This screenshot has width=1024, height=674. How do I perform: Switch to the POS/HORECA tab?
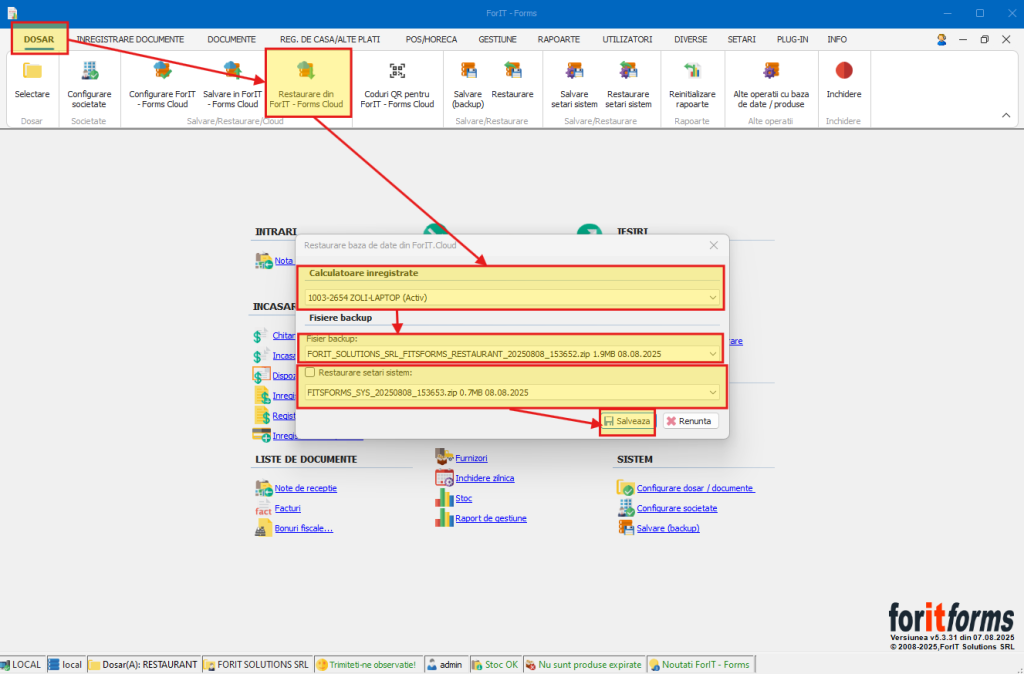(x=431, y=39)
